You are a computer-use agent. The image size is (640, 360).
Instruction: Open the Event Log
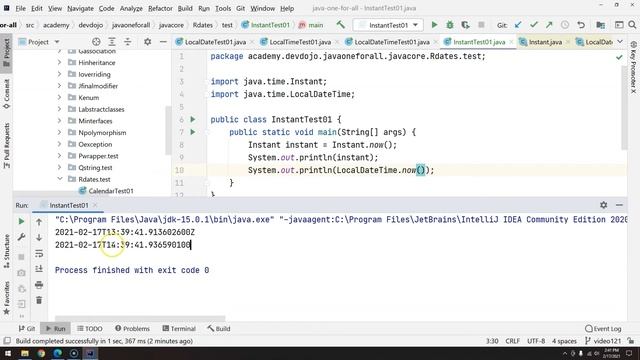click(x=603, y=329)
